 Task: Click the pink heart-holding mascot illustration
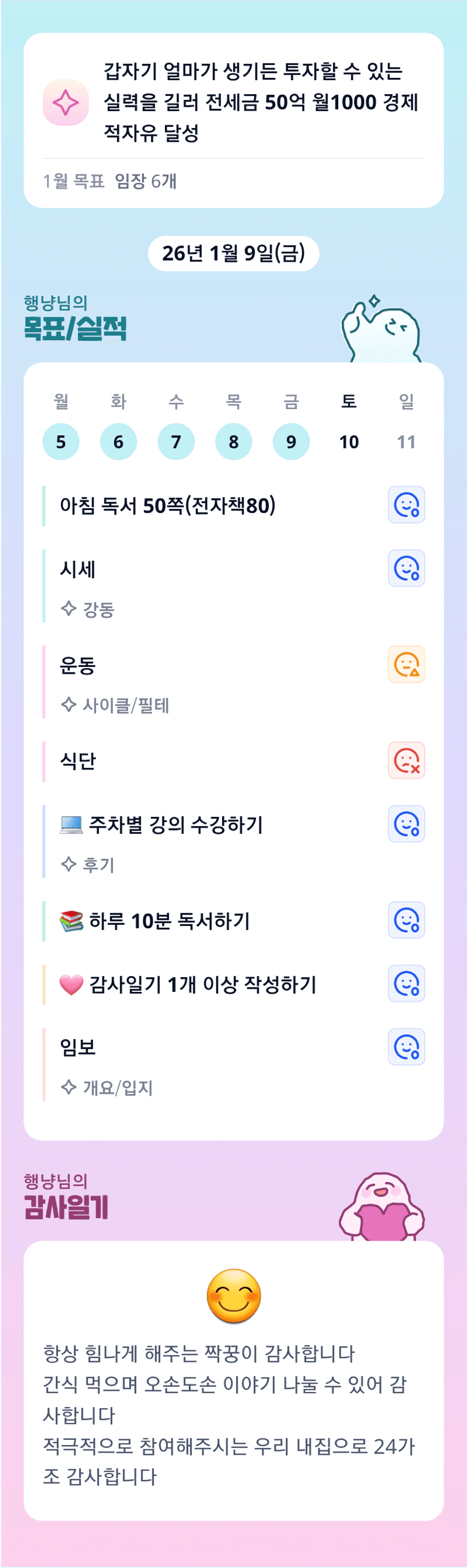click(382, 1207)
